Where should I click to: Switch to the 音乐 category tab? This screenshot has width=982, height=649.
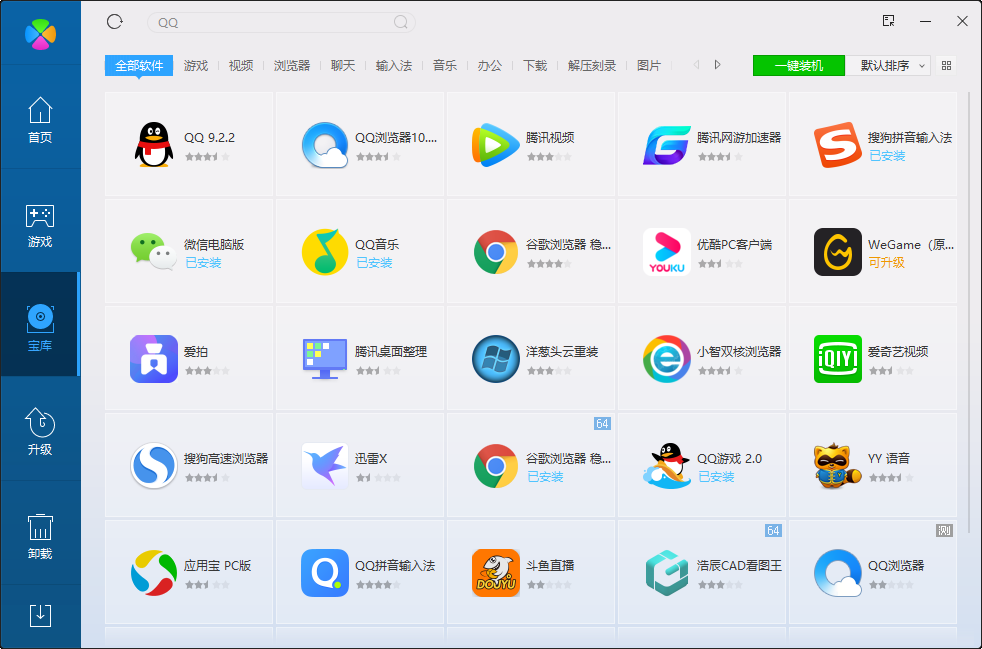pyautogui.click(x=445, y=65)
